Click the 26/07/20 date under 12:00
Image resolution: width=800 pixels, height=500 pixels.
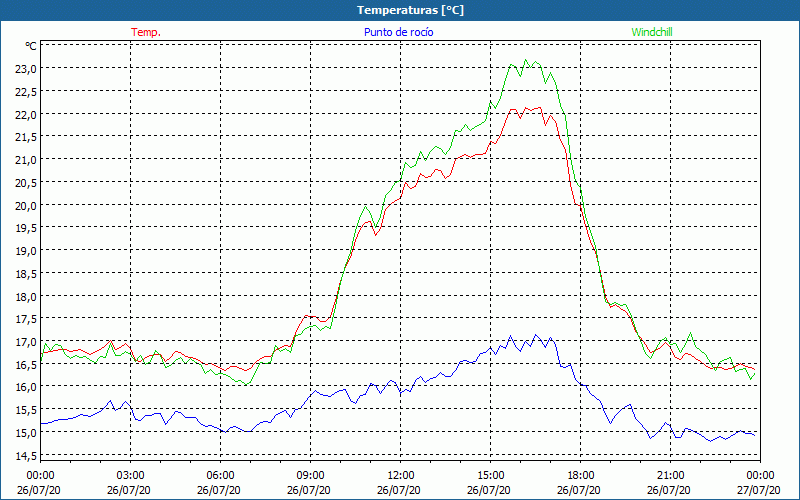pos(399,490)
